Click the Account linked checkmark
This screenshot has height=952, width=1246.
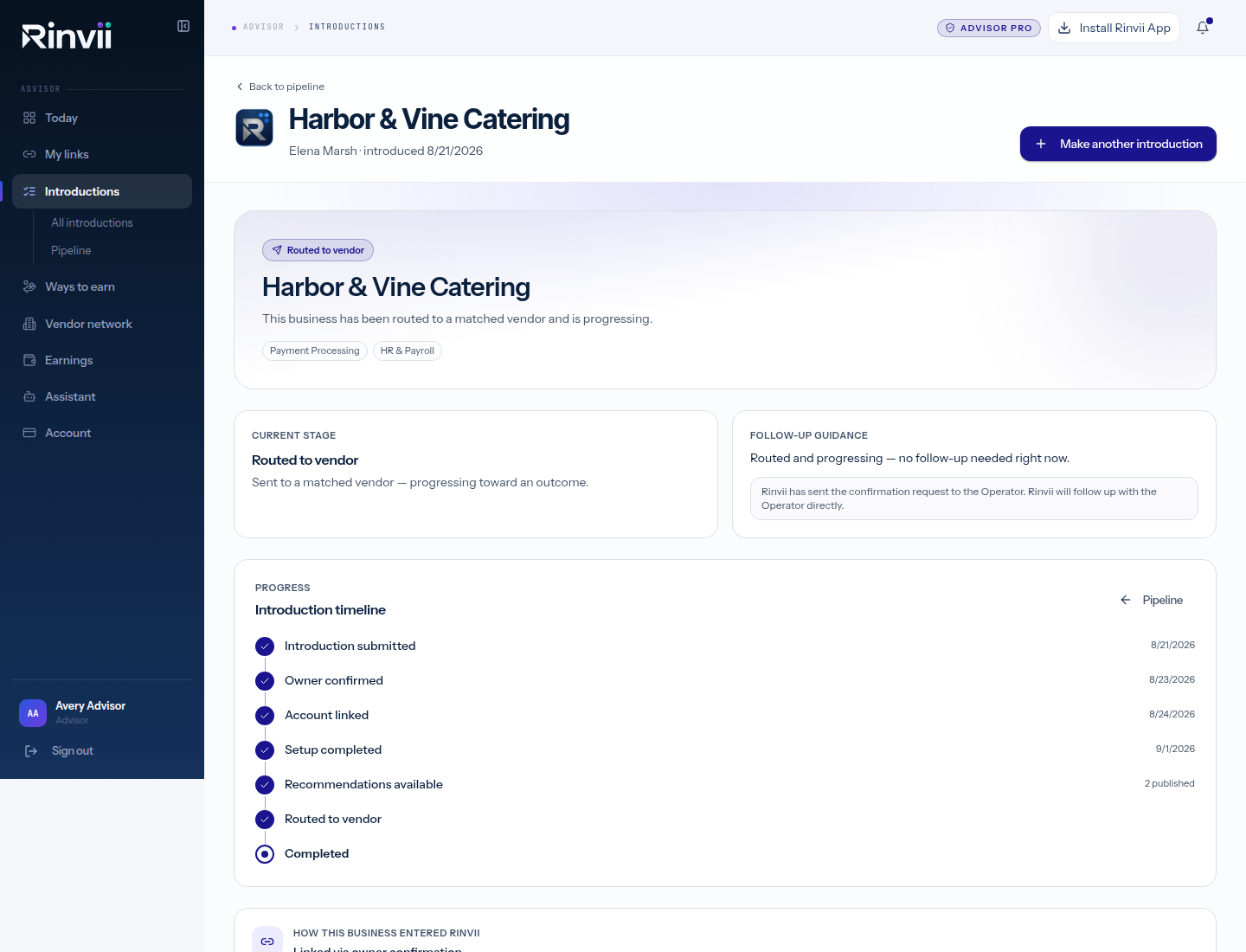265,716
